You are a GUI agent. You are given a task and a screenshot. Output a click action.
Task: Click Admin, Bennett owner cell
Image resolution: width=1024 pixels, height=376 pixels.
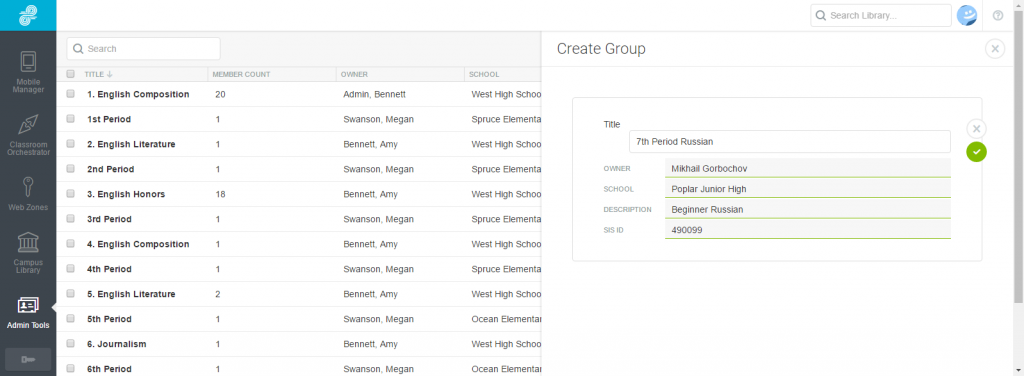374,94
